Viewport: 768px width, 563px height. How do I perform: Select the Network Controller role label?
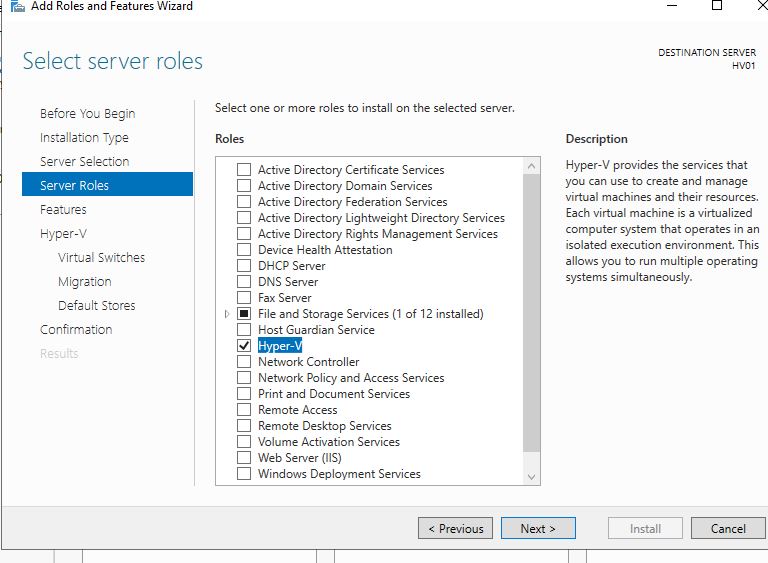click(308, 362)
